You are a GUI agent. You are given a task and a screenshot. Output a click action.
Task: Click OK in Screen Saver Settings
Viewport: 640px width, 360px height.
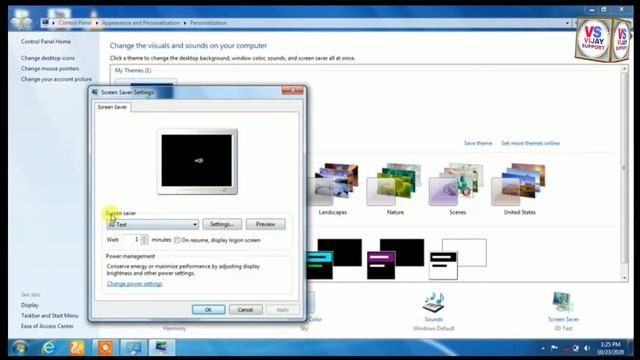tap(208, 309)
